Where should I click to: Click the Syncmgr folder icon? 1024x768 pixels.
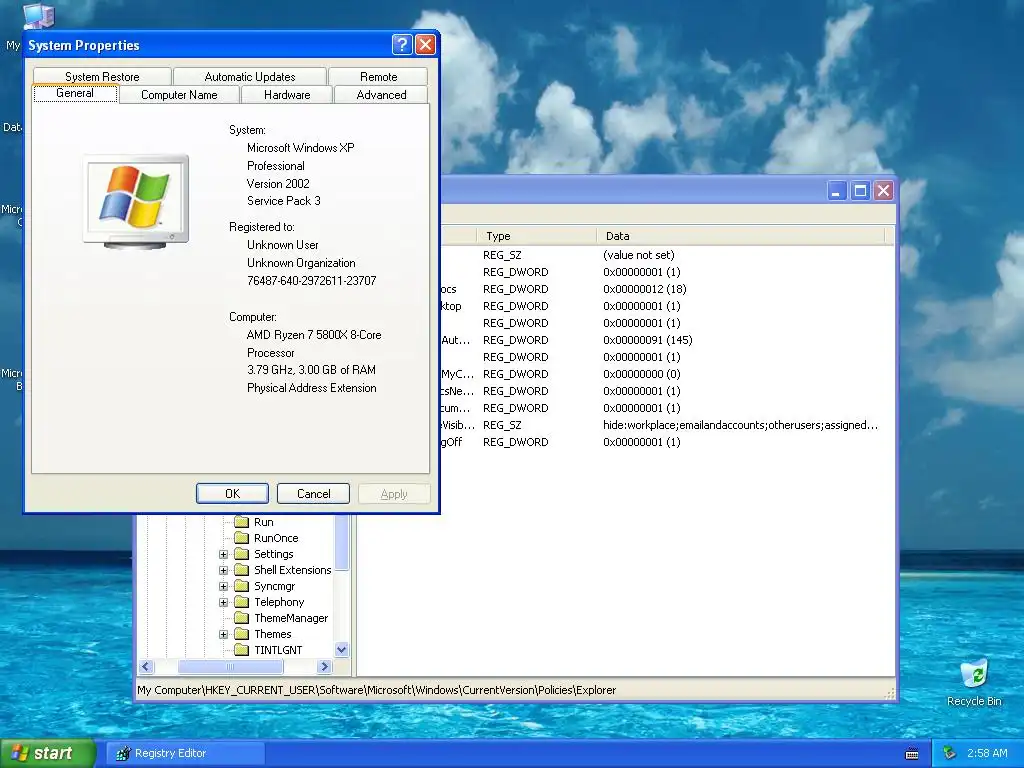pyautogui.click(x=242, y=586)
